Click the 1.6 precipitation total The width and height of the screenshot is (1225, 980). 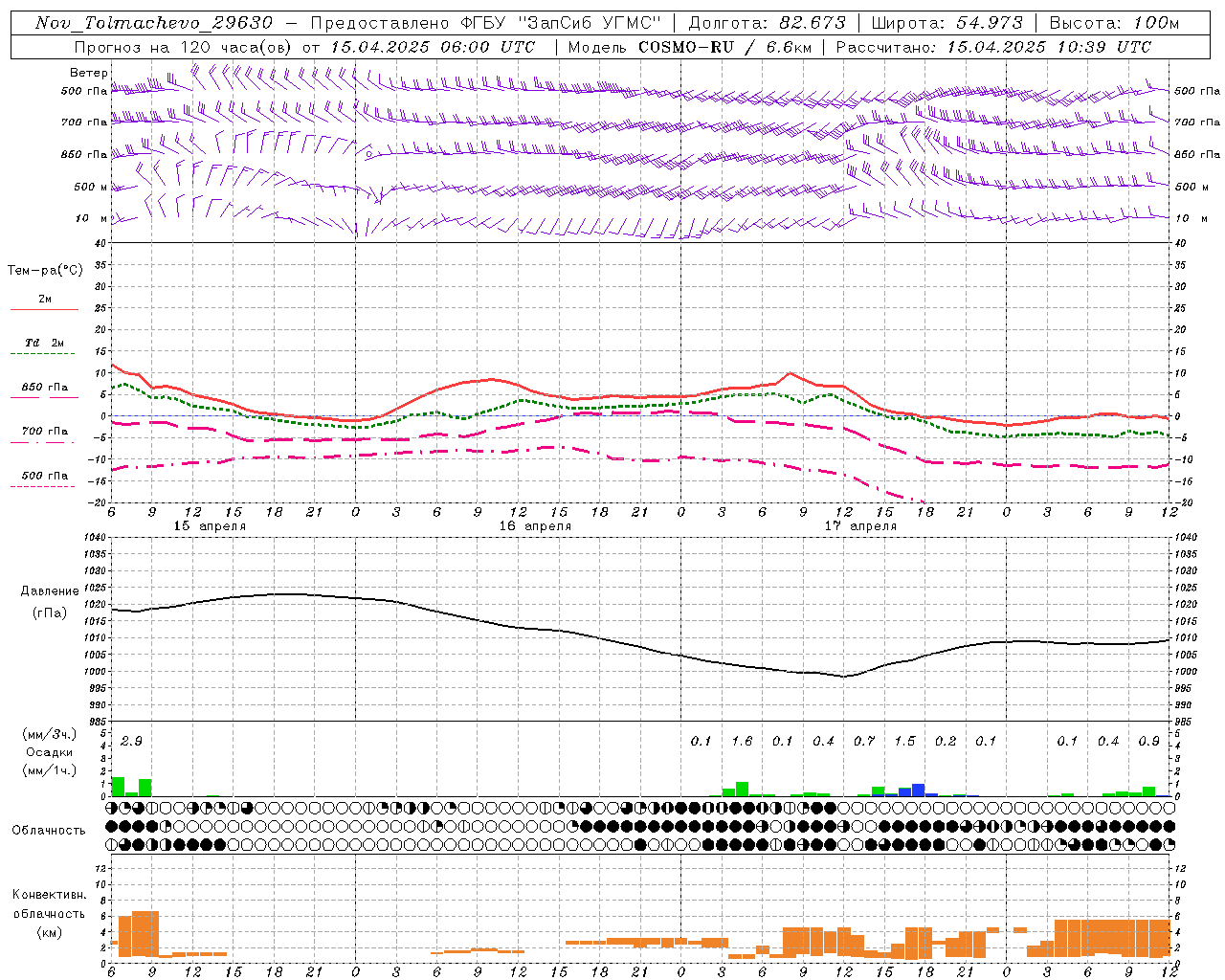pyautogui.click(x=742, y=742)
